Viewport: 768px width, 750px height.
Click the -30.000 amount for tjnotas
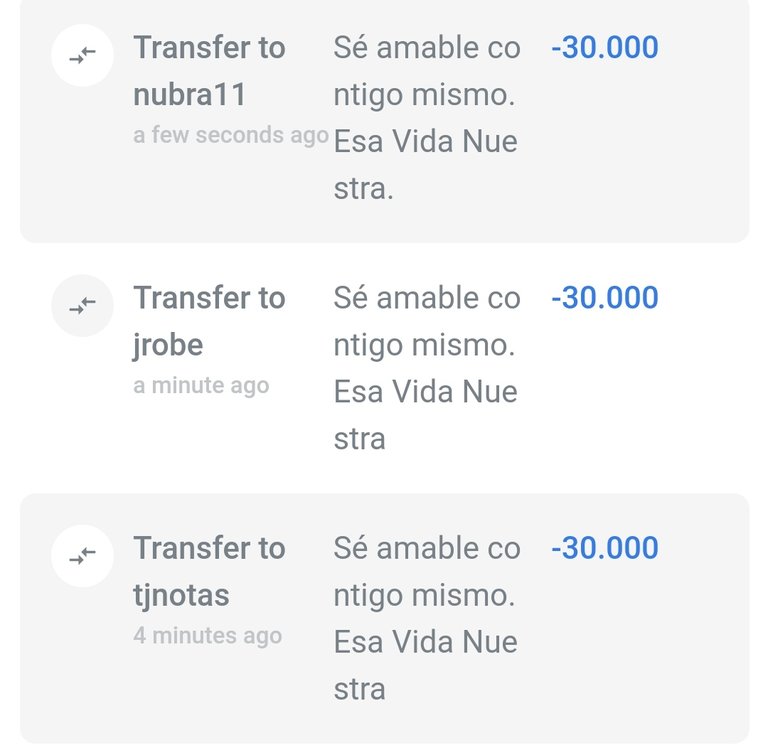pyautogui.click(x=605, y=548)
